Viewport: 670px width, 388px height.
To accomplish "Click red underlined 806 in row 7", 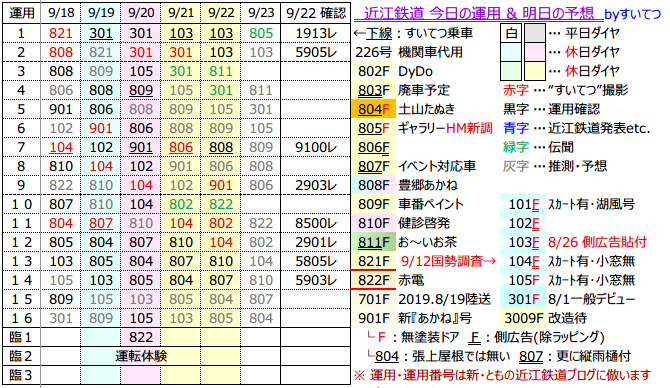I will (x=181, y=147).
